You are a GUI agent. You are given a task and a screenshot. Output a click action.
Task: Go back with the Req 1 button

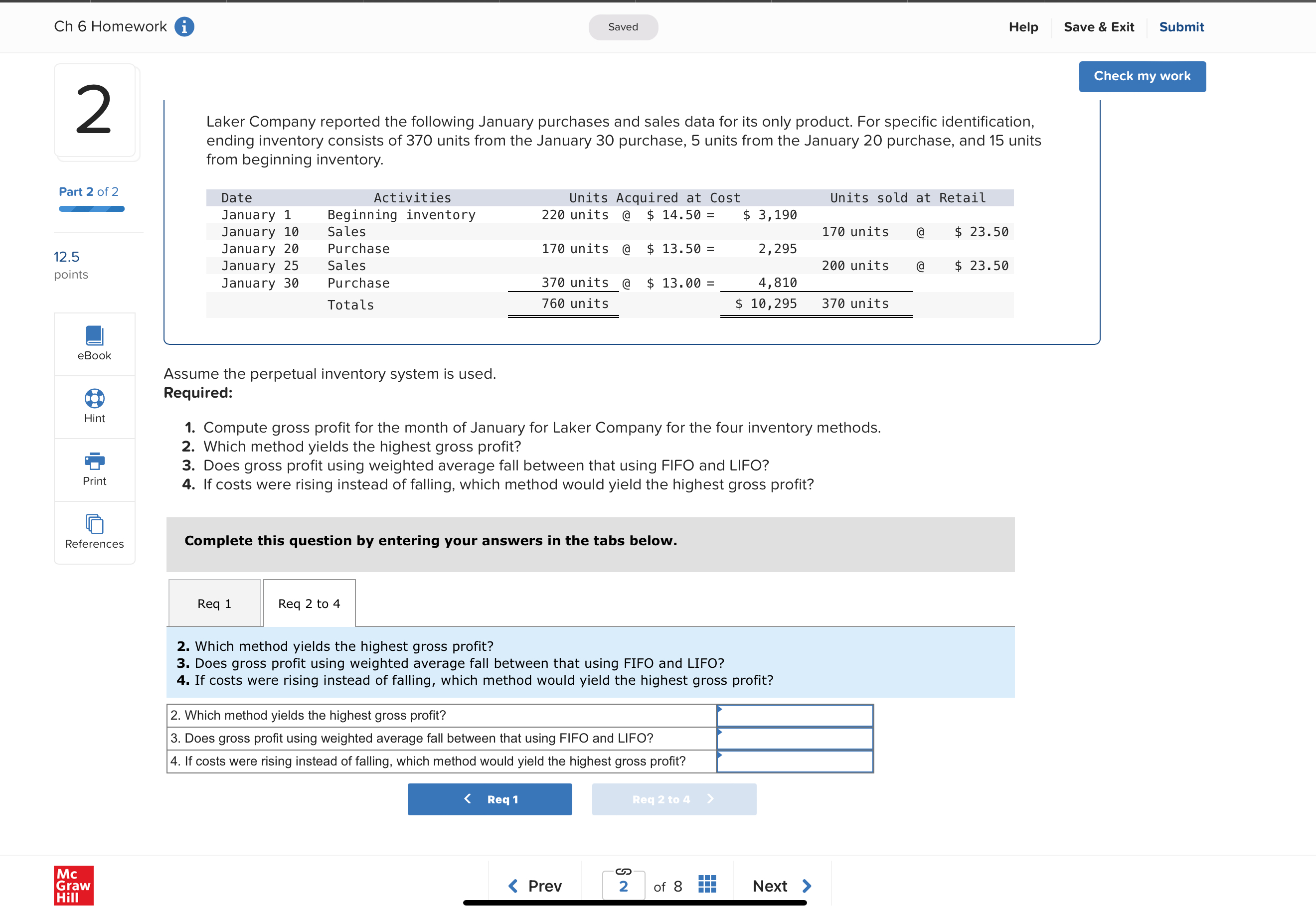(x=489, y=799)
